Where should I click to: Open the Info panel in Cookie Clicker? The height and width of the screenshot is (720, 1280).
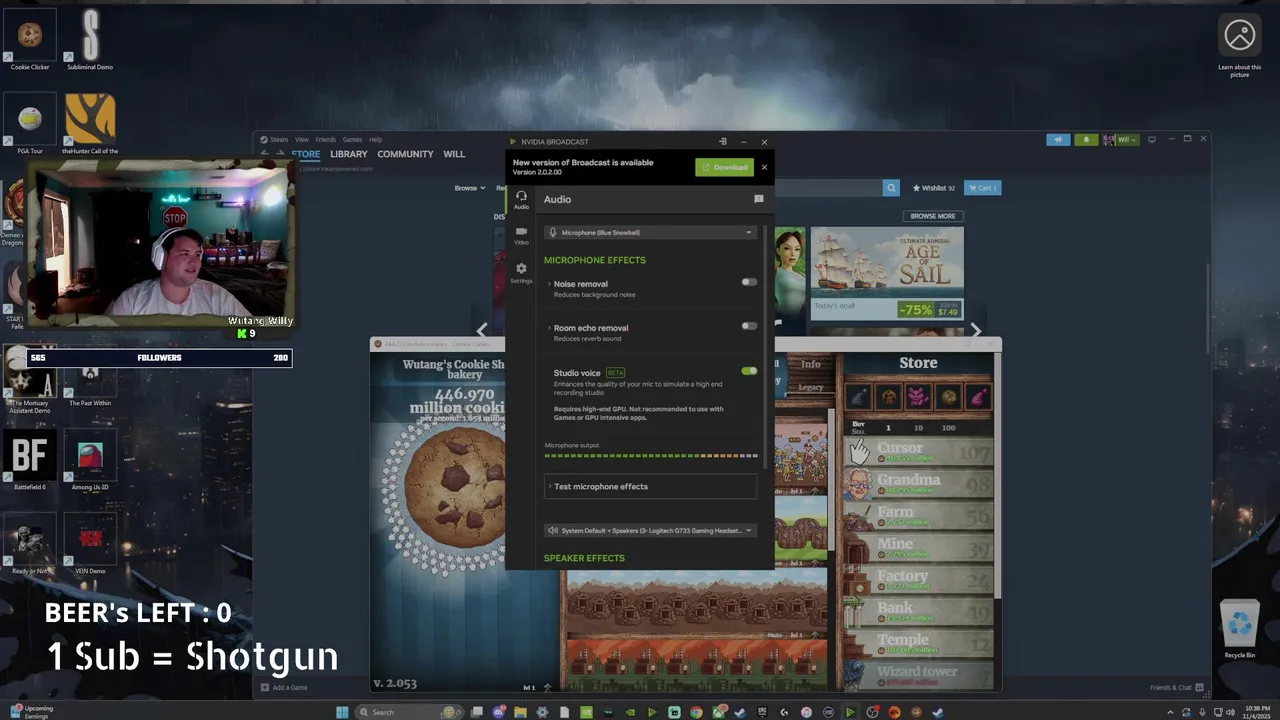coord(811,363)
